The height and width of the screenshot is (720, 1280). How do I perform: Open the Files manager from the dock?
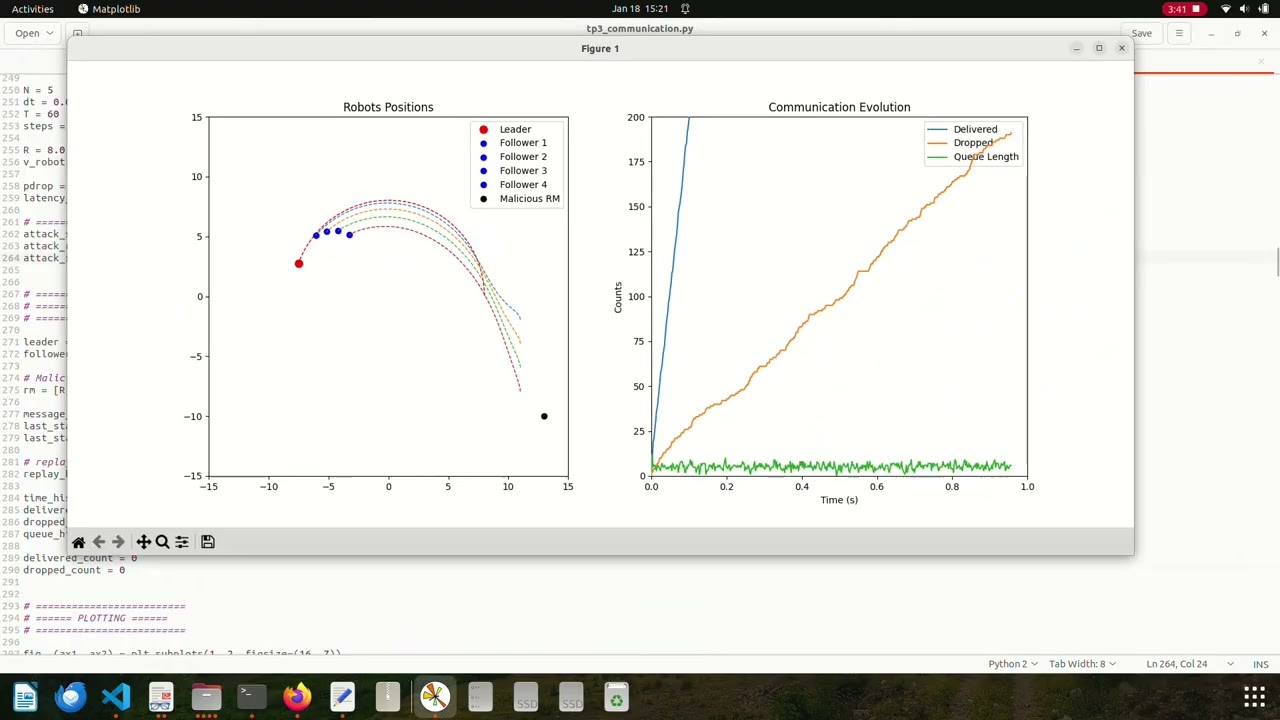(206, 697)
